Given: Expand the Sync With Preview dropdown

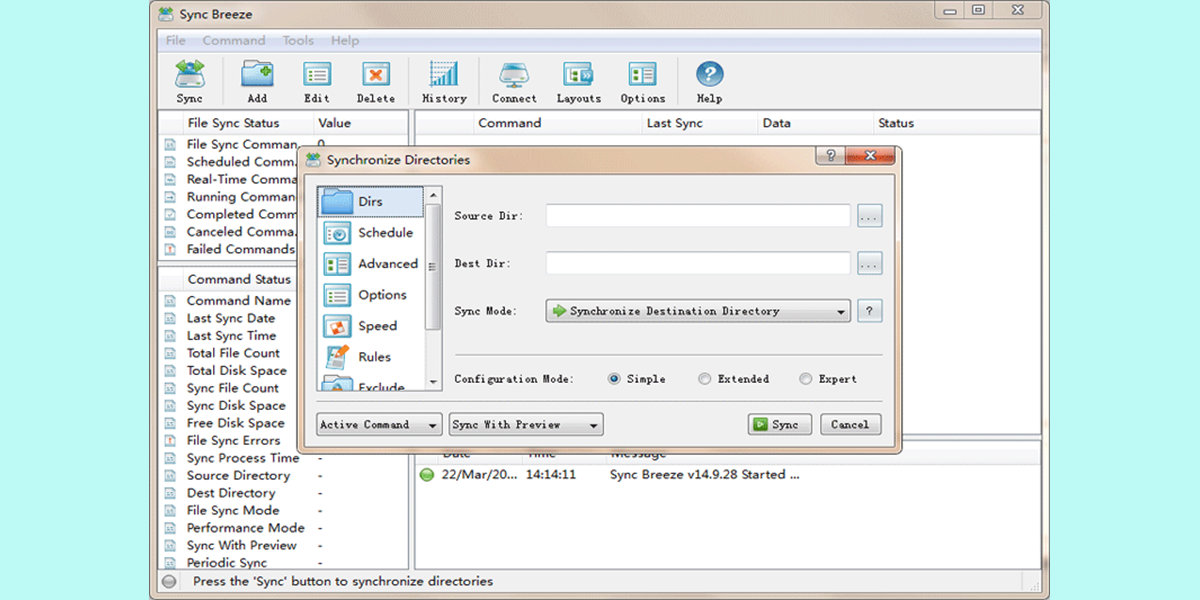Looking at the screenshot, I should pos(526,425).
